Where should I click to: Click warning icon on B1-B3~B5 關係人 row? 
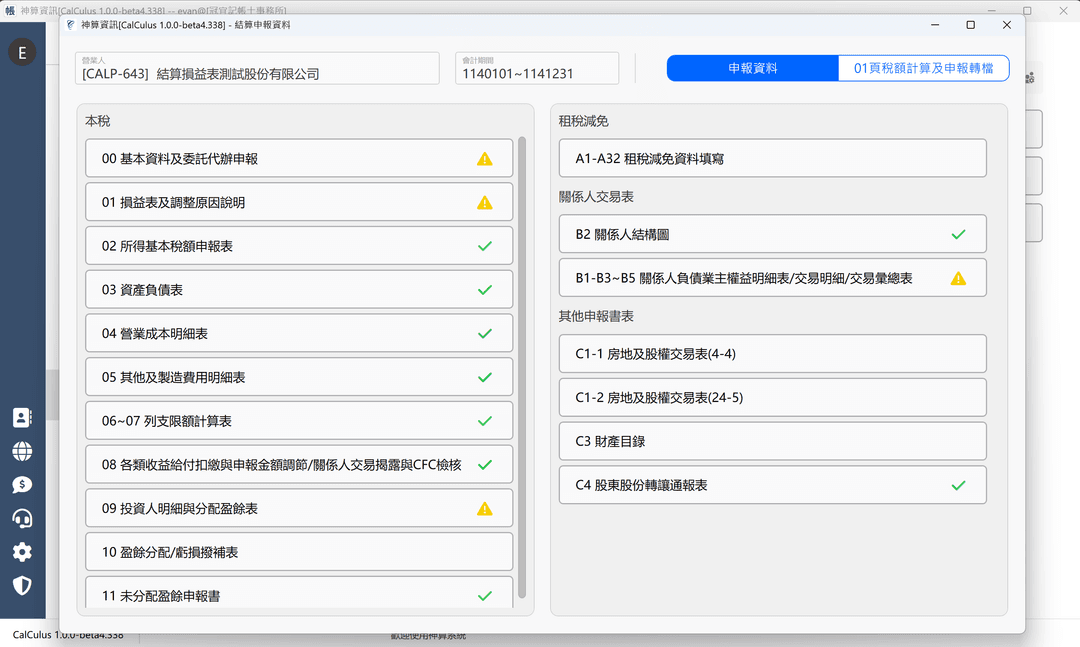[x=958, y=278]
